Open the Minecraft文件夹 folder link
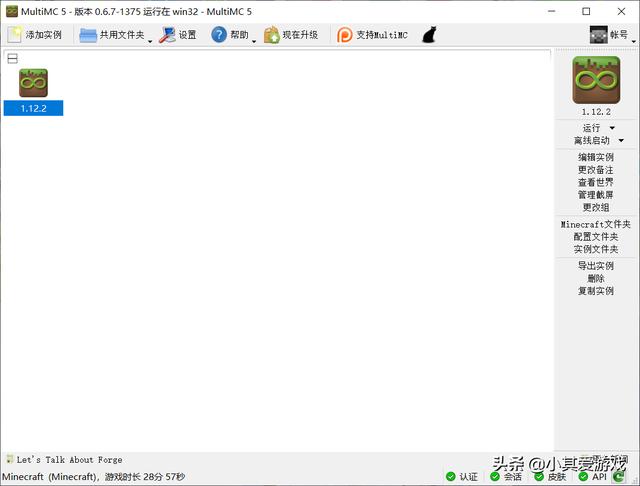The width and height of the screenshot is (640, 486). (596, 225)
